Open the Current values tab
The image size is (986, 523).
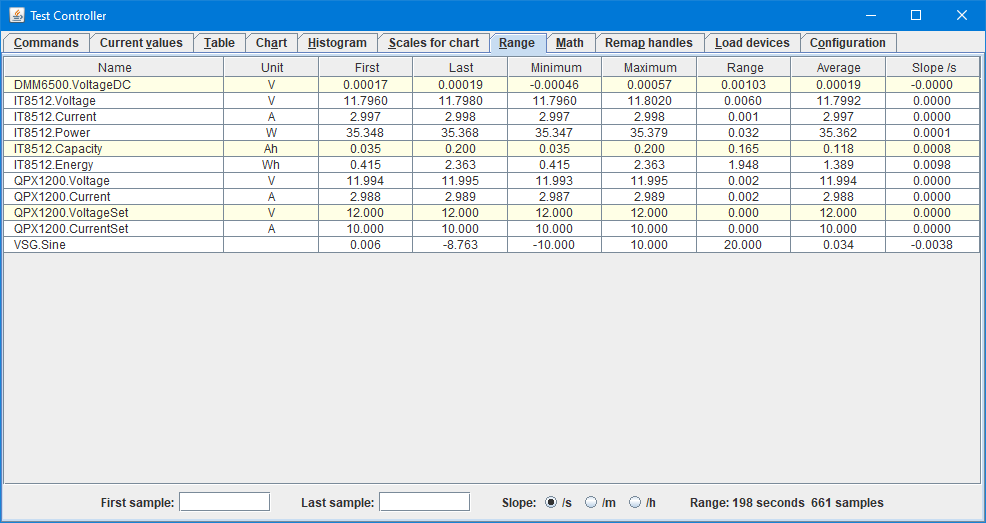pyautogui.click(x=141, y=43)
